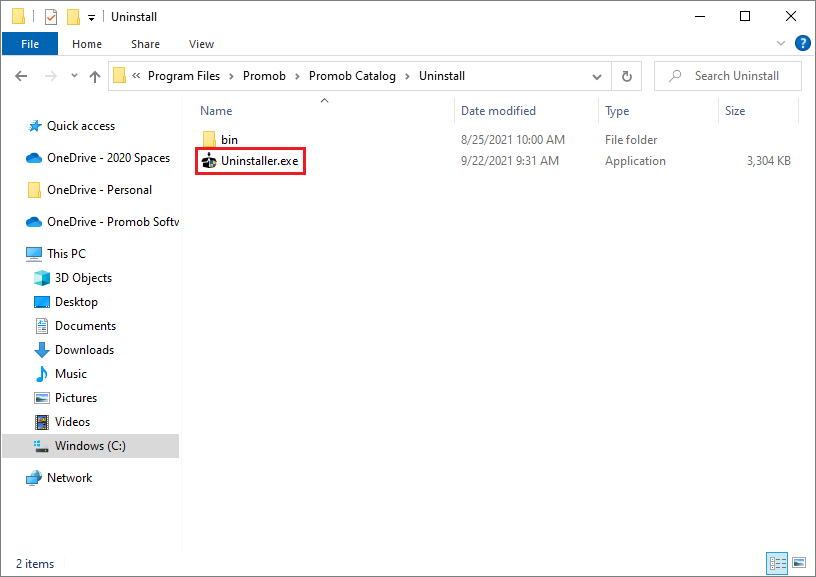Click Promob in the address path
816x577 pixels.
[x=264, y=76]
